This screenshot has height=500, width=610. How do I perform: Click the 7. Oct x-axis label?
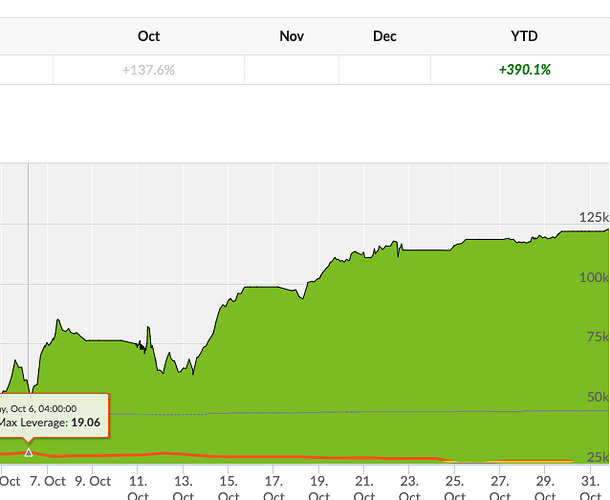tap(48, 481)
